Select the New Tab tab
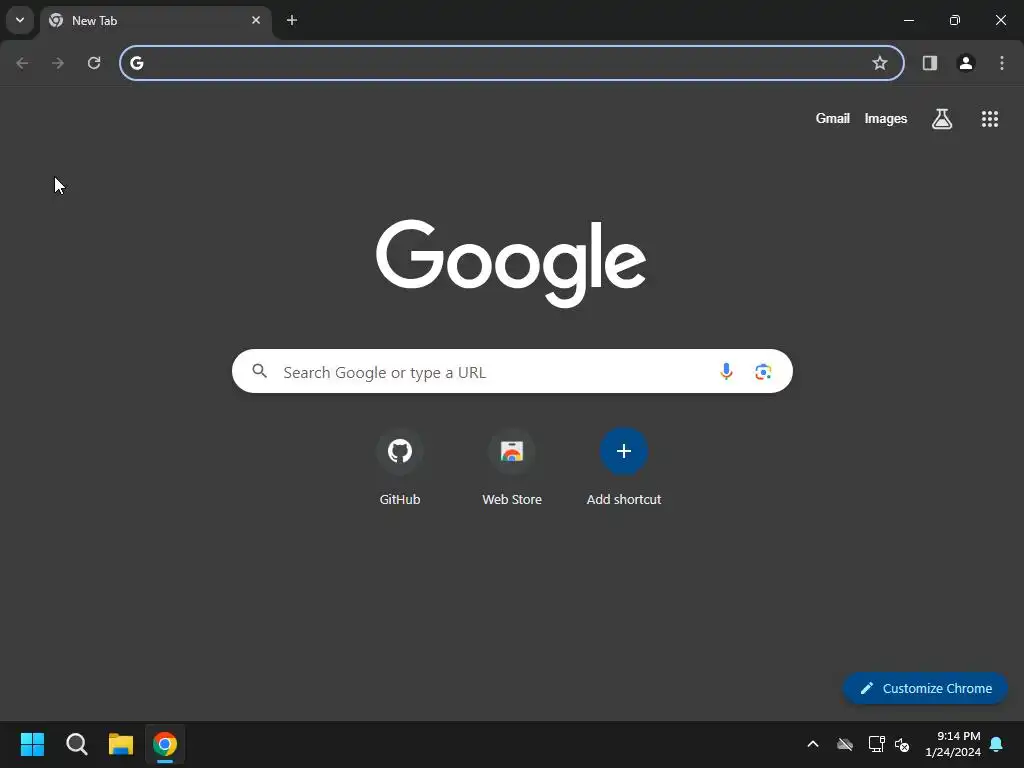Image resolution: width=1024 pixels, height=768 pixels. (156, 21)
